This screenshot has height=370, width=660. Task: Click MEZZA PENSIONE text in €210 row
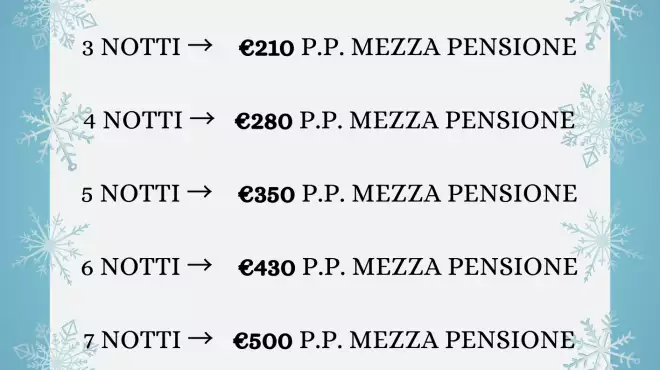point(464,47)
